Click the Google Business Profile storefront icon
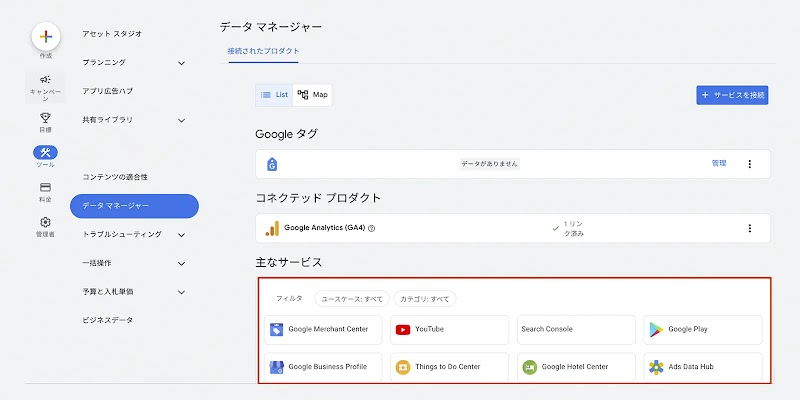This screenshot has width=800, height=400. coord(277,367)
